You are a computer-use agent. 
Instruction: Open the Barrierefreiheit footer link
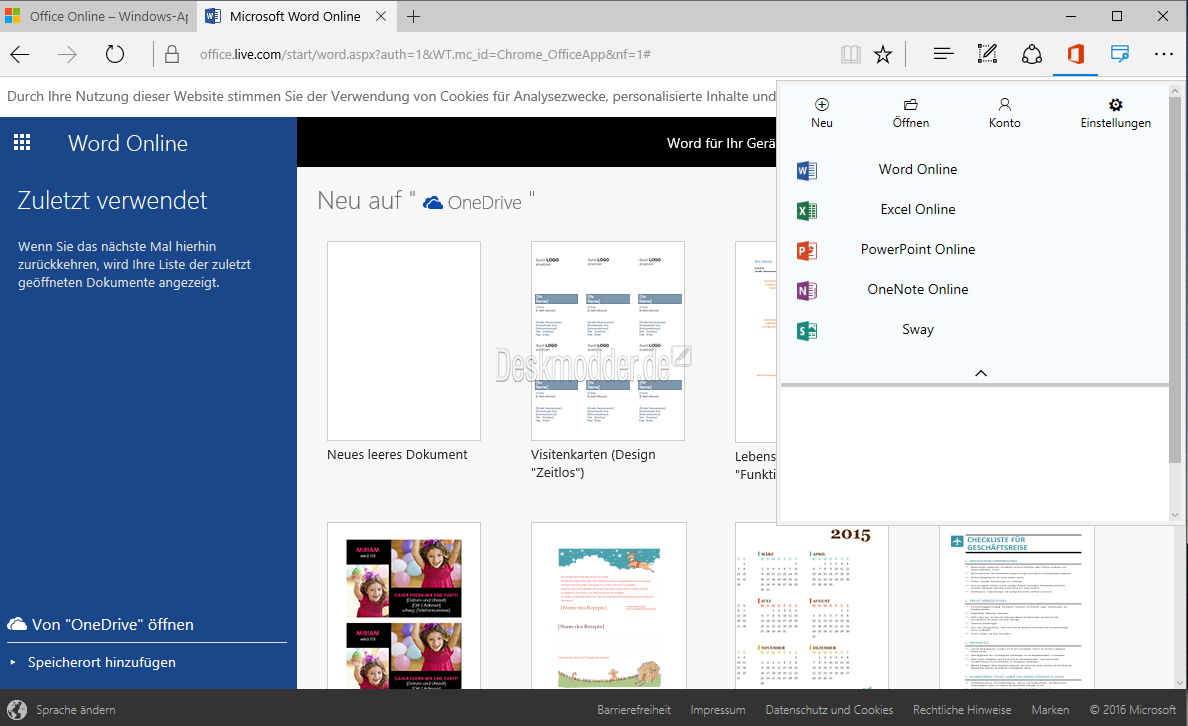click(x=633, y=710)
